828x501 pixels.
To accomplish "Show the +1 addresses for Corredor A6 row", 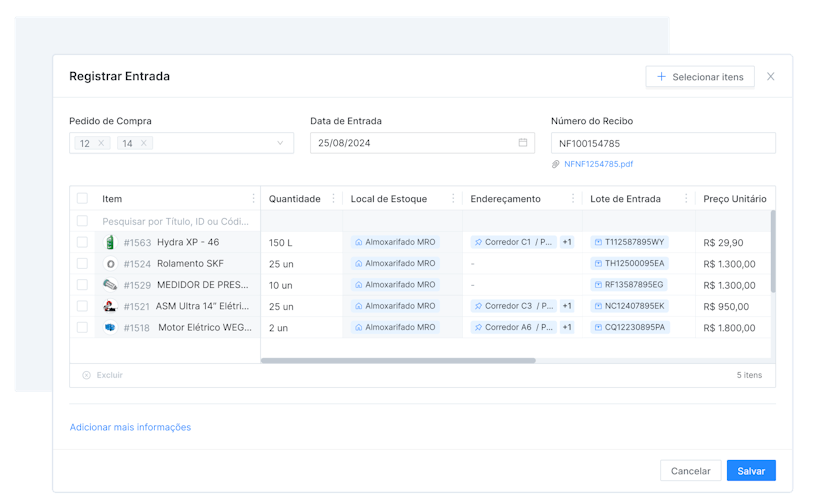I will pyautogui.click(x=567, y=327).
